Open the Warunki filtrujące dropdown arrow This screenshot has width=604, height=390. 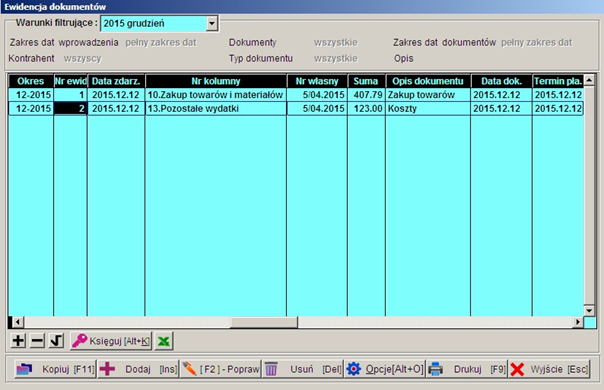(211, 24)
